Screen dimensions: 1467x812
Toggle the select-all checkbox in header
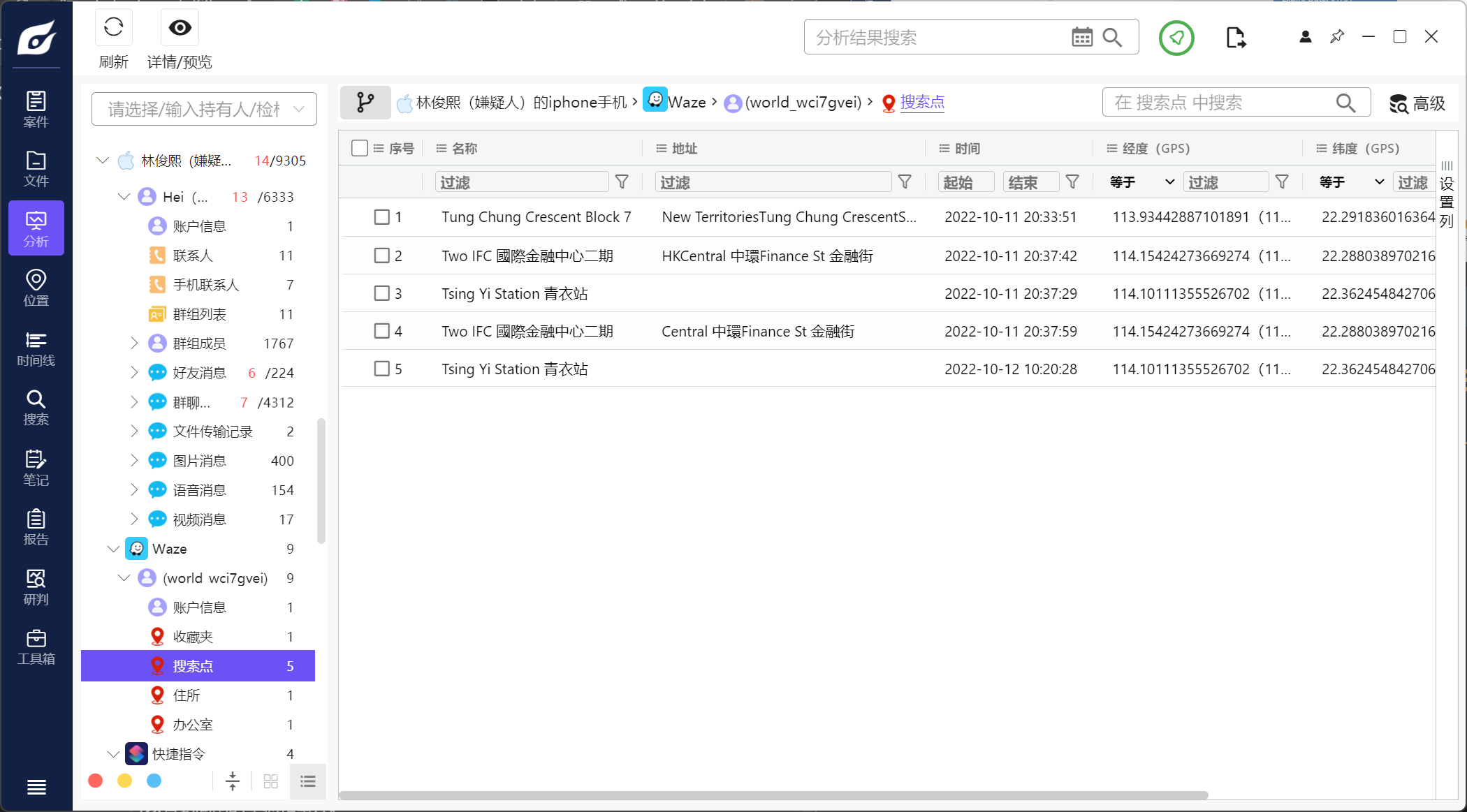coord(360,148)
